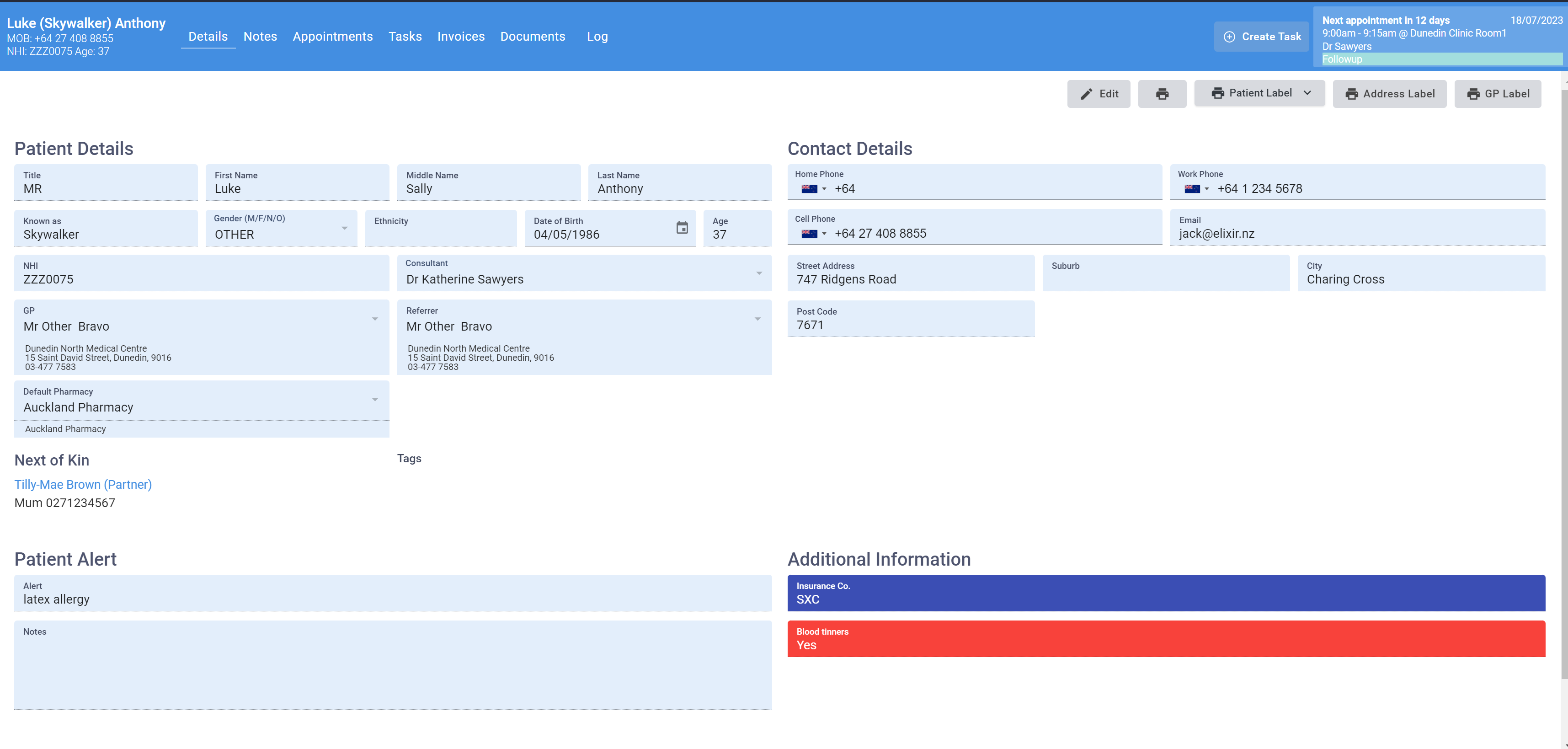1568x749 pixels.
Task: Click the pencil icon on the Edit button
Action: 1087,94
